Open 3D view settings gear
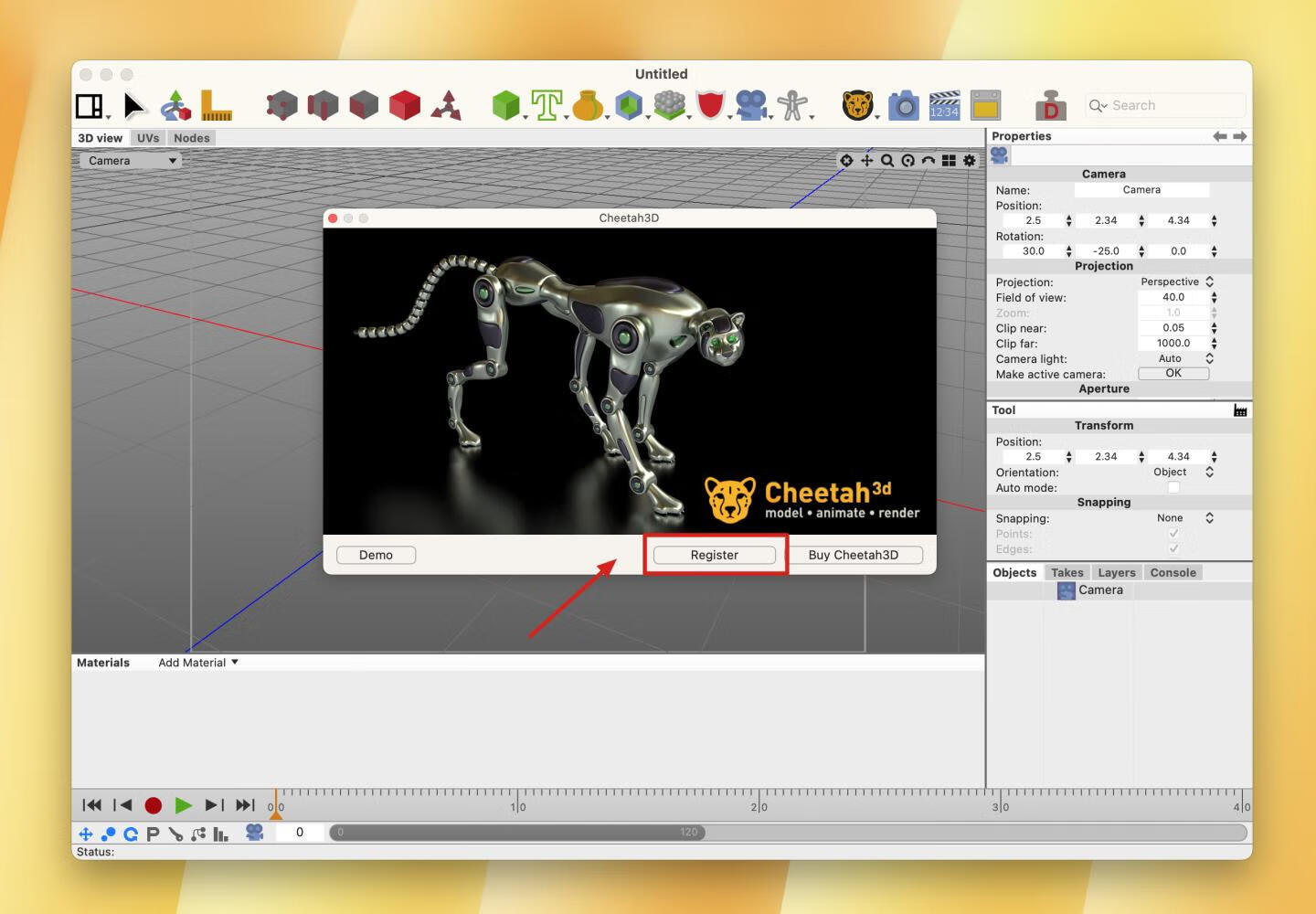Viewport: 1316px width, 914px height. pos(970,161)
